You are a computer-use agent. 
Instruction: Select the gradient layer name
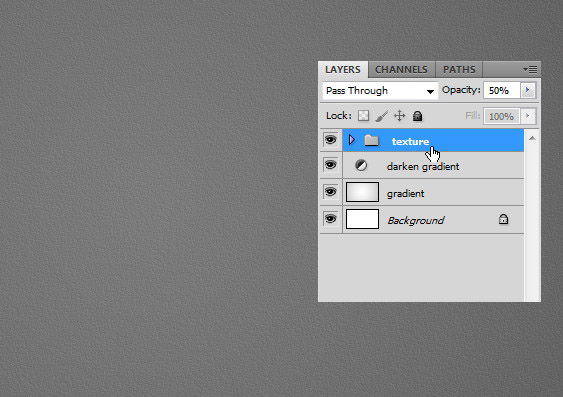(405, 194)
